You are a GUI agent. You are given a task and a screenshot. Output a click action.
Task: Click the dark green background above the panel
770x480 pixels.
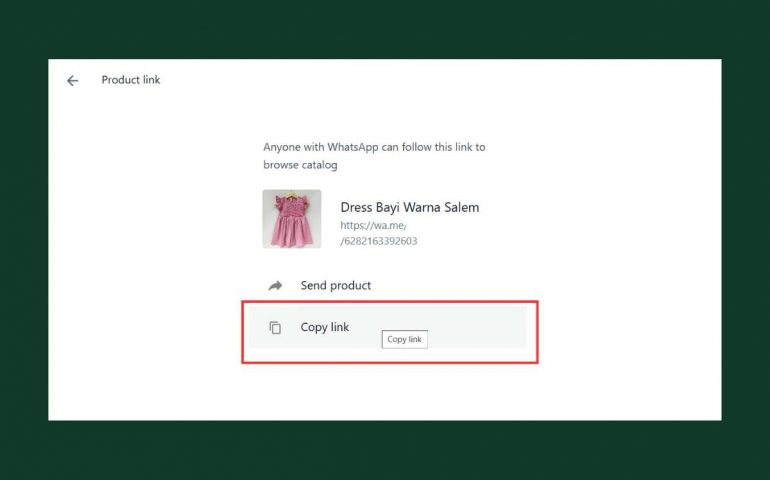click(385, 28)
